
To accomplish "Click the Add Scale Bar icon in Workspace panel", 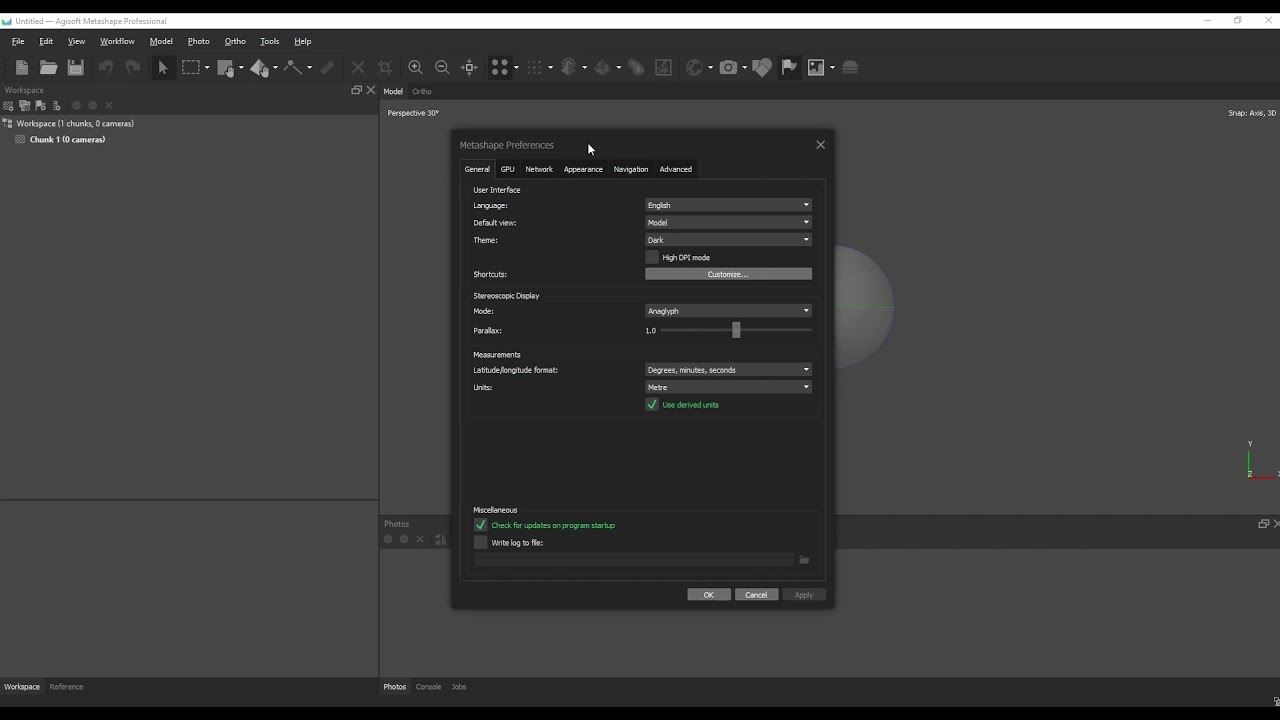I will pyautogui.click(x=57, y=106).
